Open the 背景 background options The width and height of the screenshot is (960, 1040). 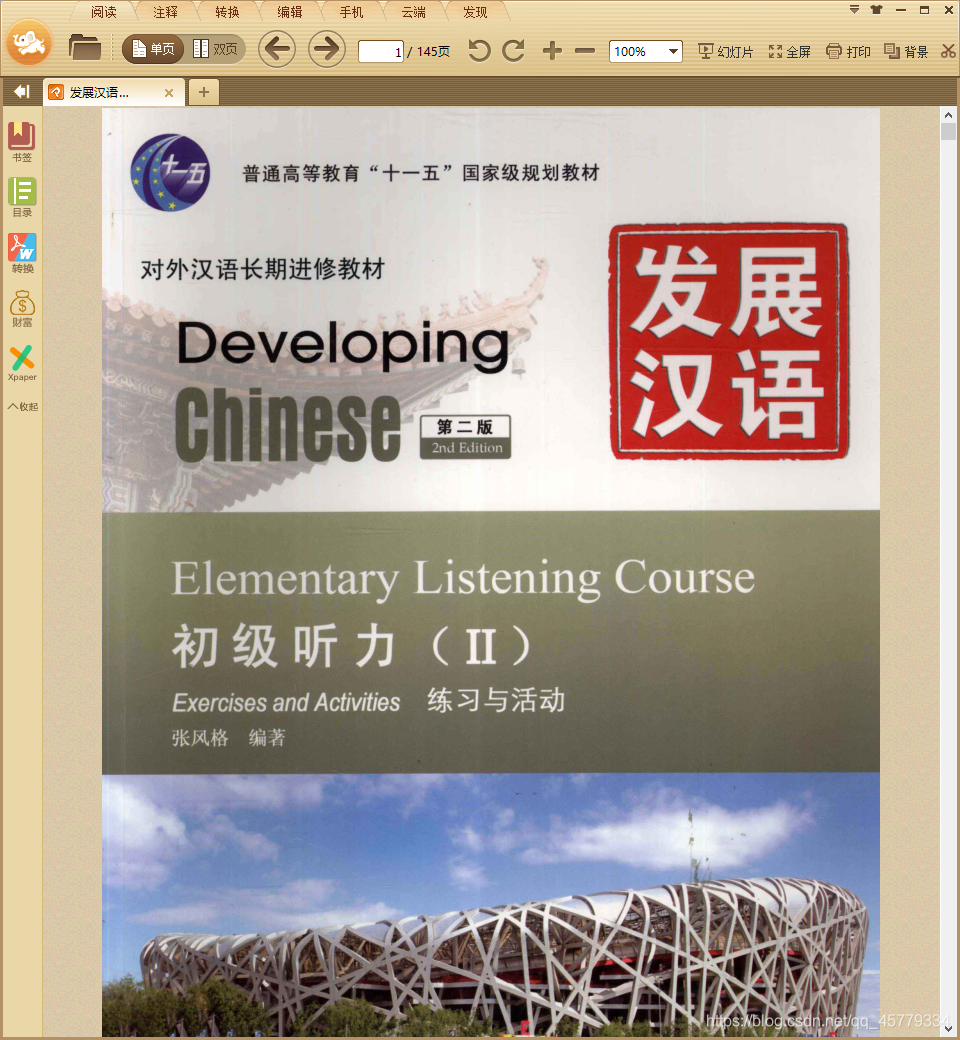[x=906, y=52]
